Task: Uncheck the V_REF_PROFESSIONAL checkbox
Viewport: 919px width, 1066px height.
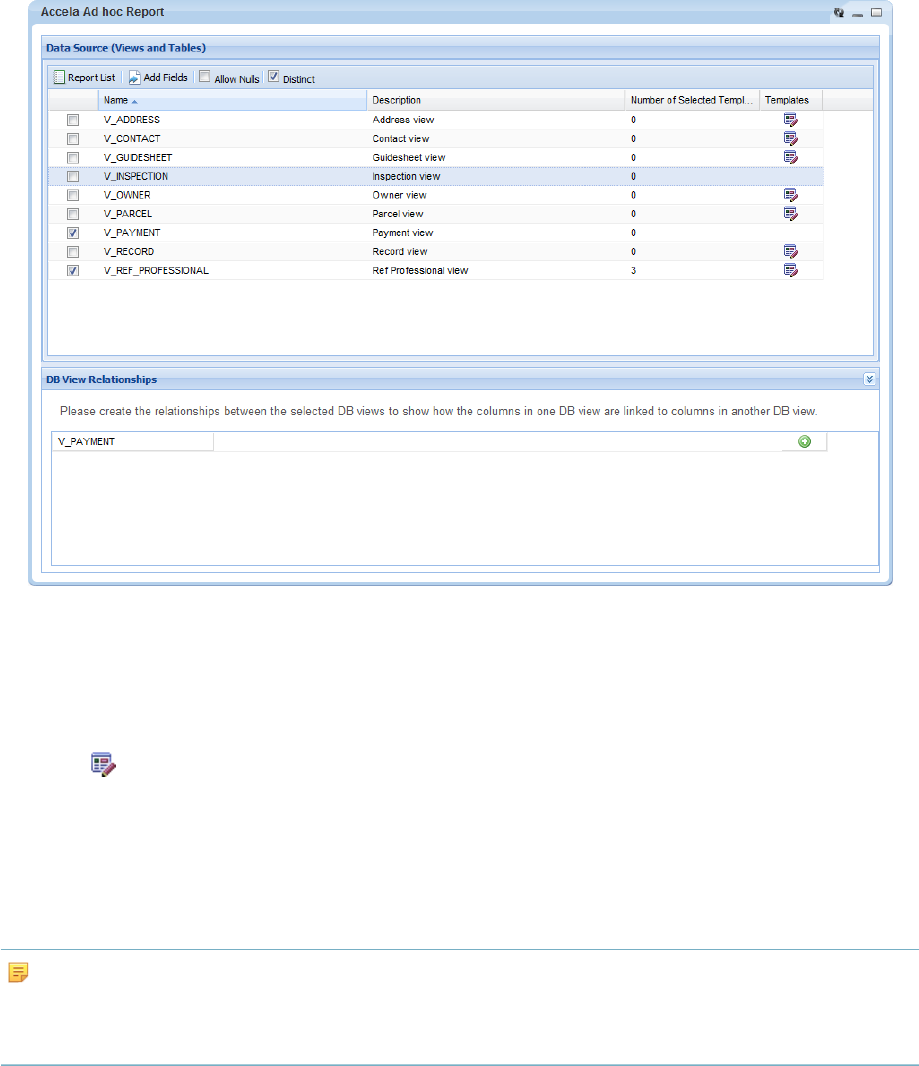Action: pos(73,271)
